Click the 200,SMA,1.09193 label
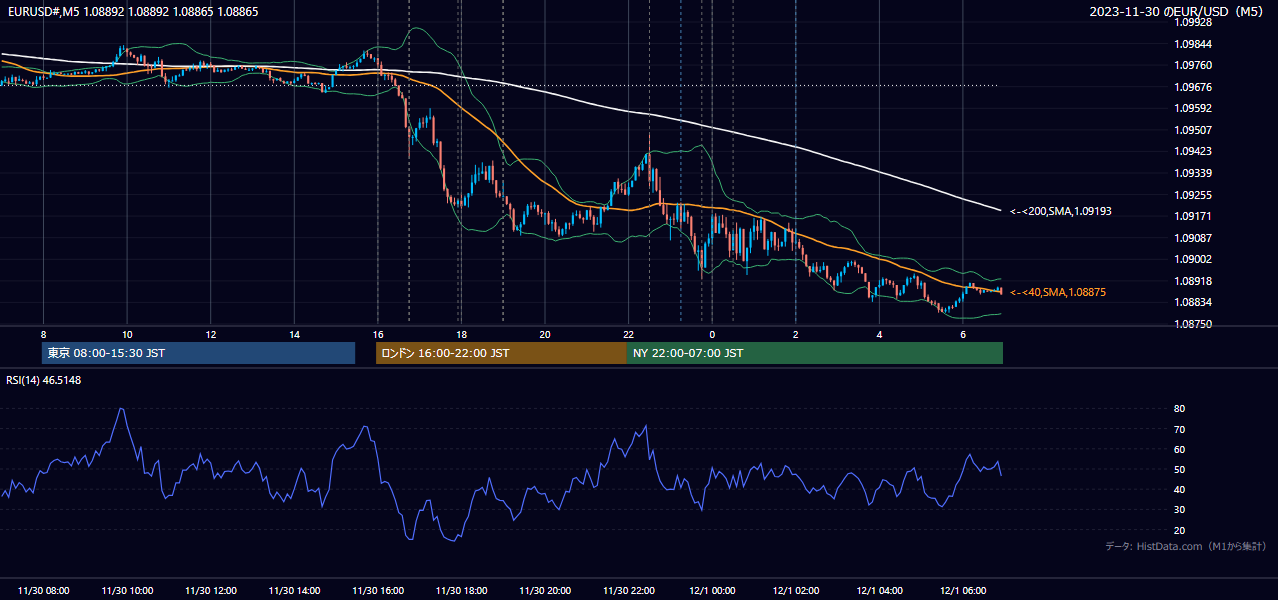This screenshot has height=600, width=1278. (x=1061, y=211)
